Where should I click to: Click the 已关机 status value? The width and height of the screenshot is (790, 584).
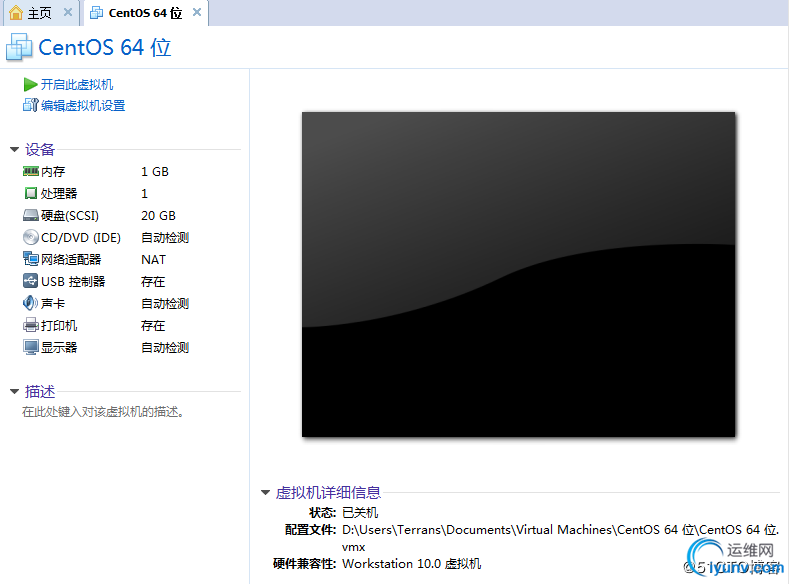pyautogui.click(x=360, y=512)
